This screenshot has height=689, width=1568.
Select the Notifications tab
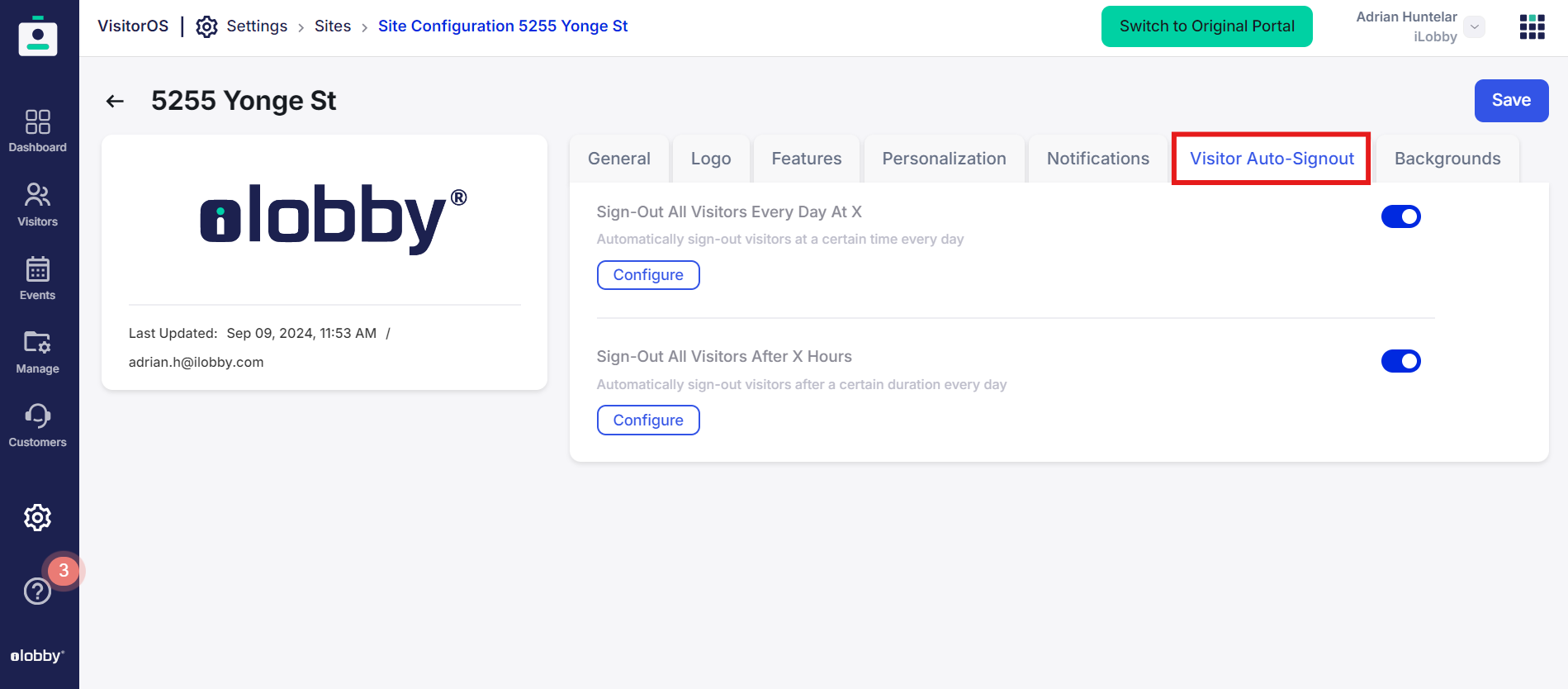click(x=1098, y=159)
